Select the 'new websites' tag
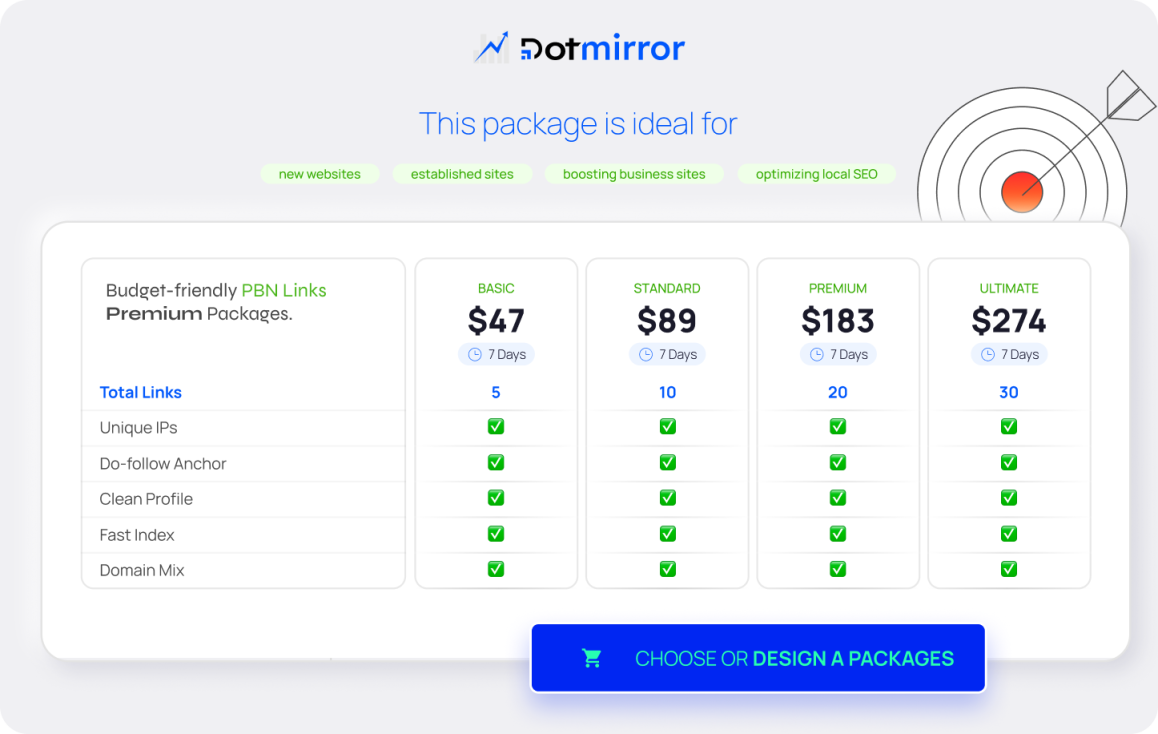The image size is (1158, 734). tap(320, 174)
